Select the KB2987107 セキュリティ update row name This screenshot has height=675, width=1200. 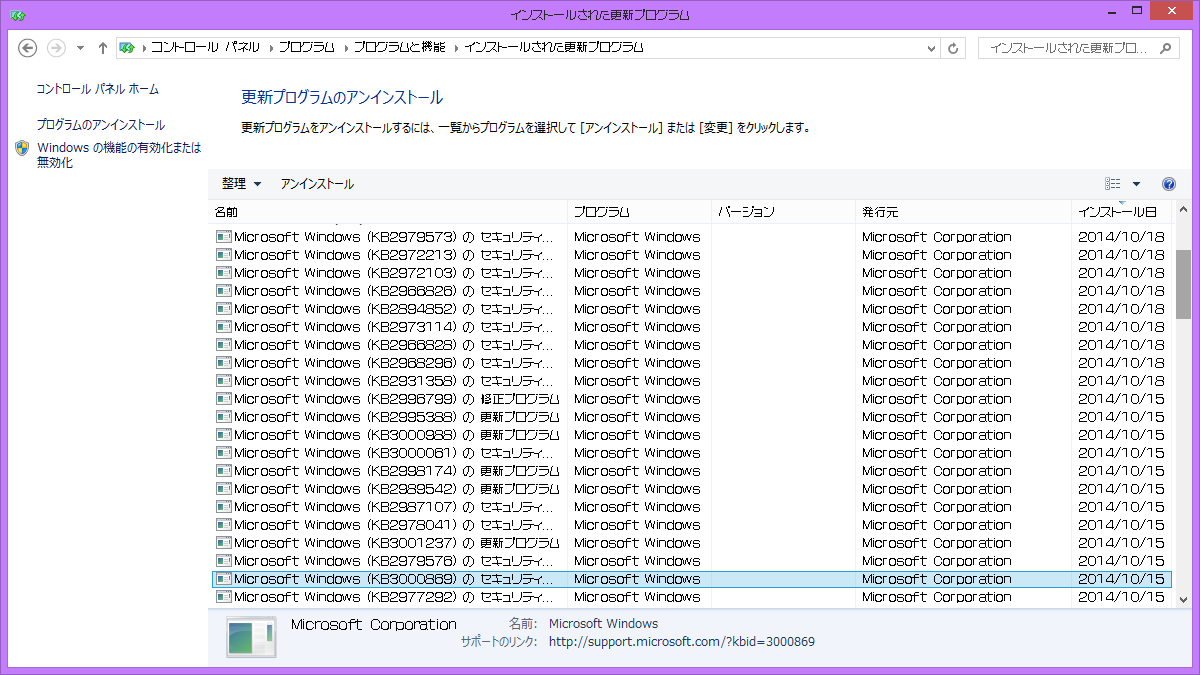click(x=393, y=507)
